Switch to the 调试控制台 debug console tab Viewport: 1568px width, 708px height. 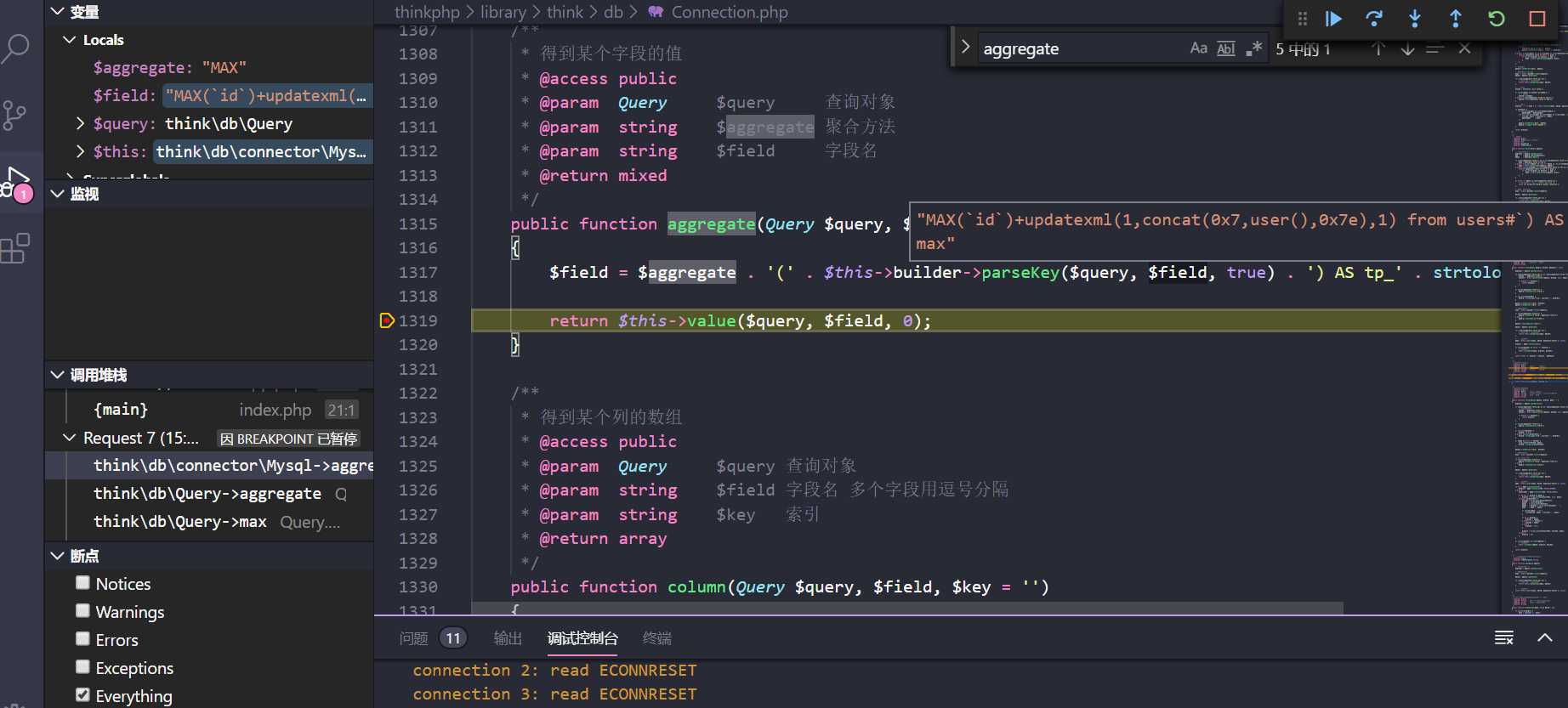click(582, 638)
